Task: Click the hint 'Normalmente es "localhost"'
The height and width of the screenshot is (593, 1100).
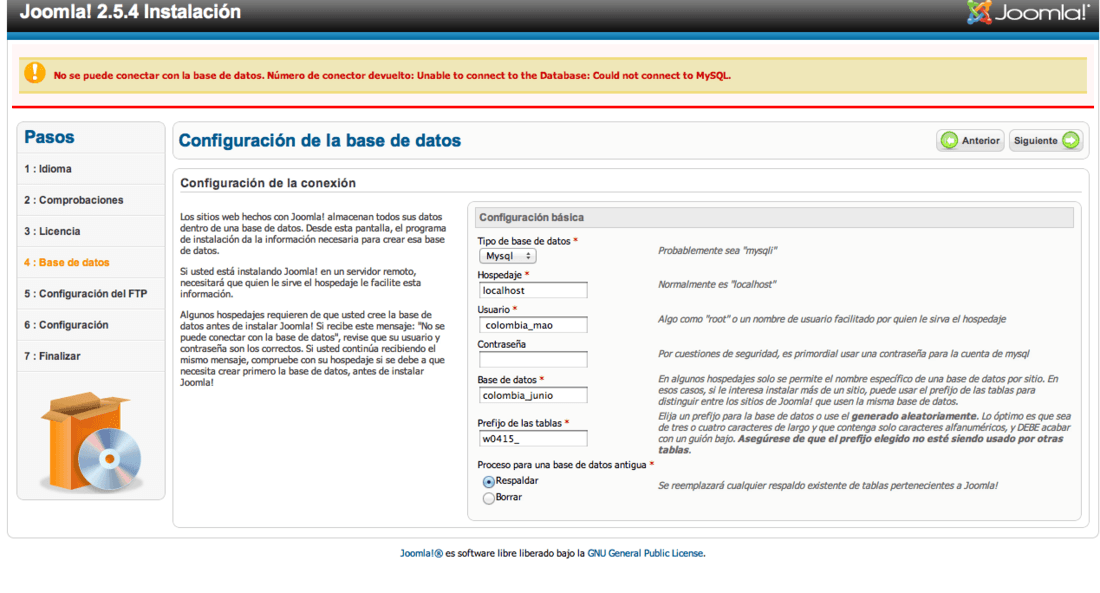Action: [x=716, y=284]
